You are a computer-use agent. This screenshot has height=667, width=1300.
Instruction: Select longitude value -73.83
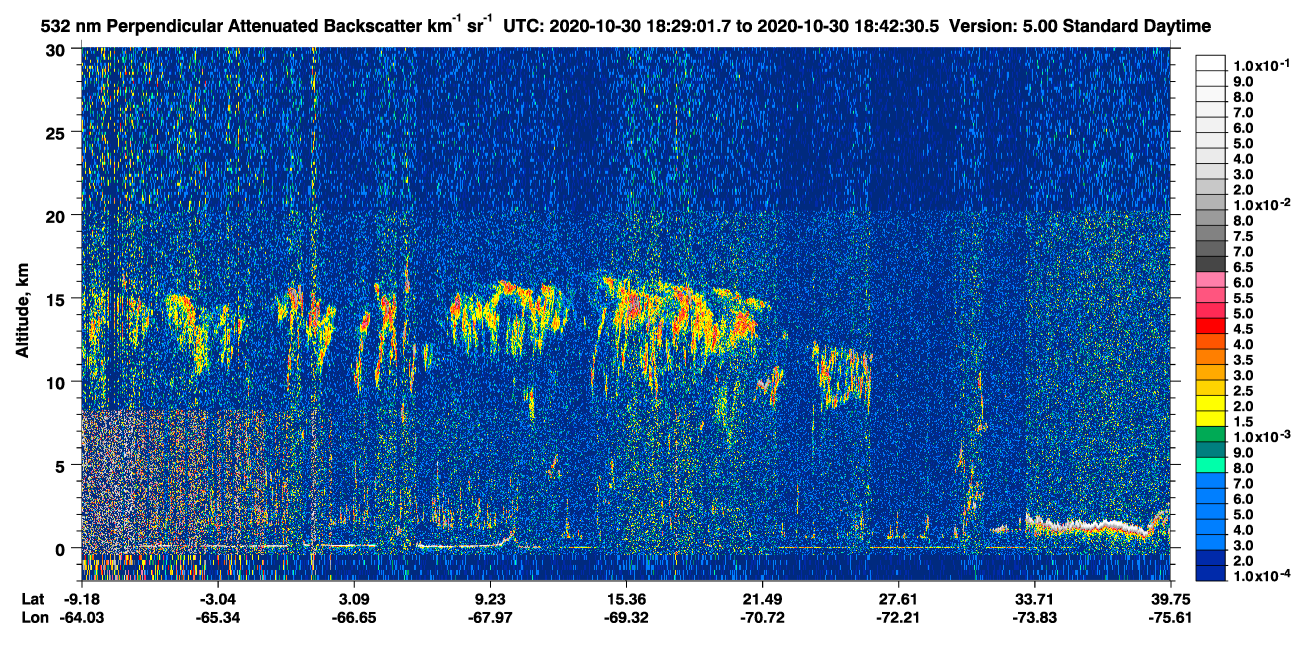[1034, 617]
